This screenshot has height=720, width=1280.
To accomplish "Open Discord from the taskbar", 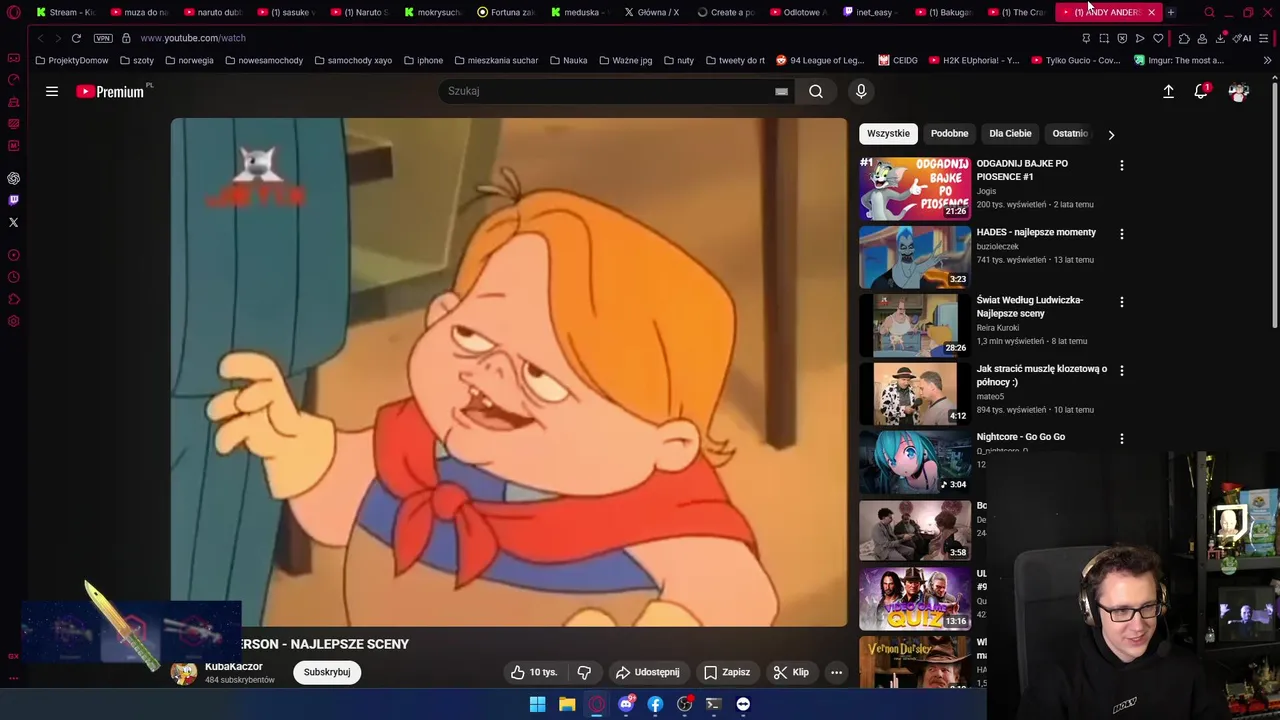I will click(626, 704).
